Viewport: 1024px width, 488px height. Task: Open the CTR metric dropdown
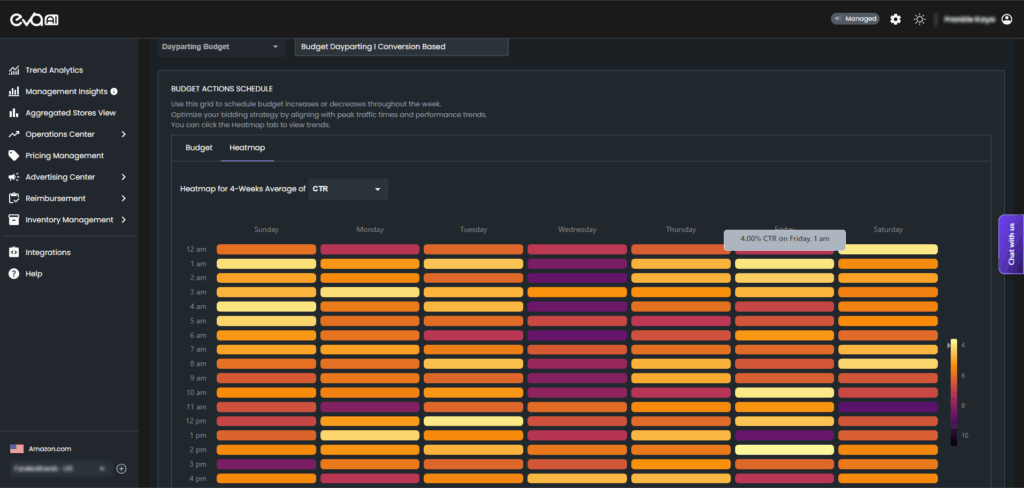(x=347, y=188)
